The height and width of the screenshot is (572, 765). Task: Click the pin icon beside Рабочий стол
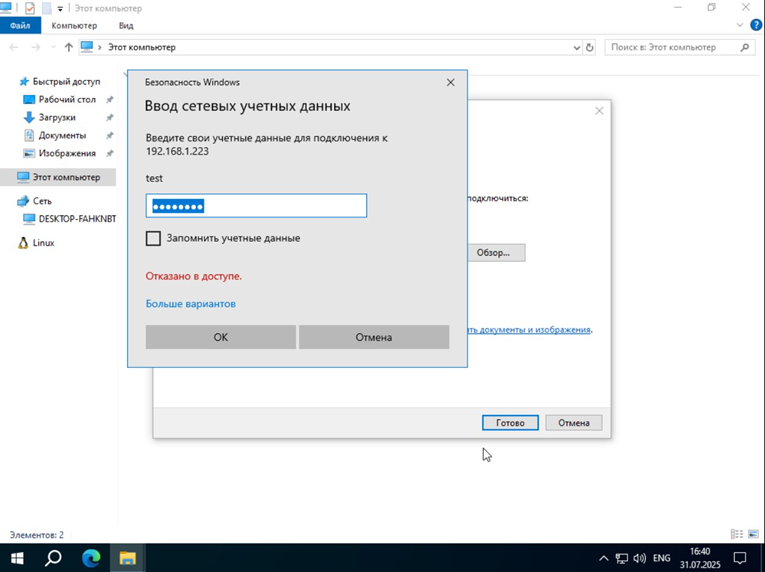(x=110, y=100)
